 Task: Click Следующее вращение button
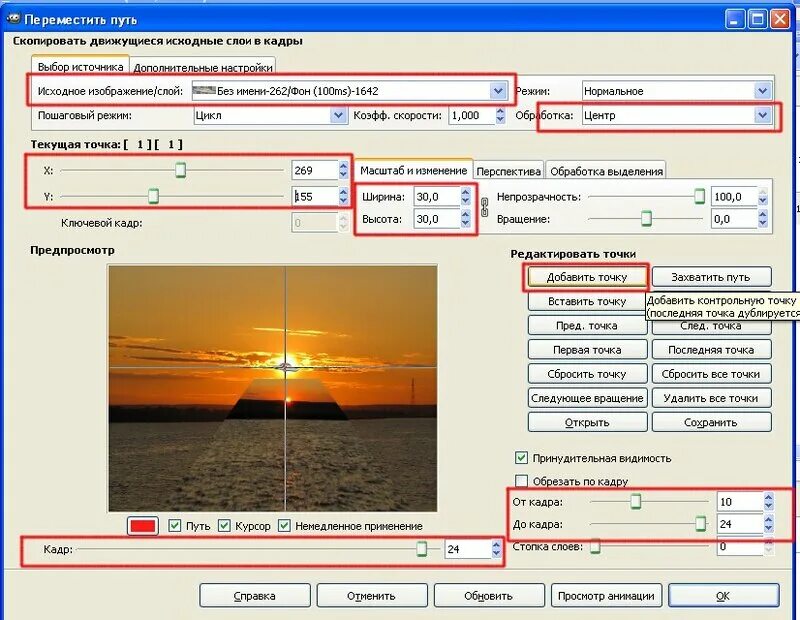point(587,398)
